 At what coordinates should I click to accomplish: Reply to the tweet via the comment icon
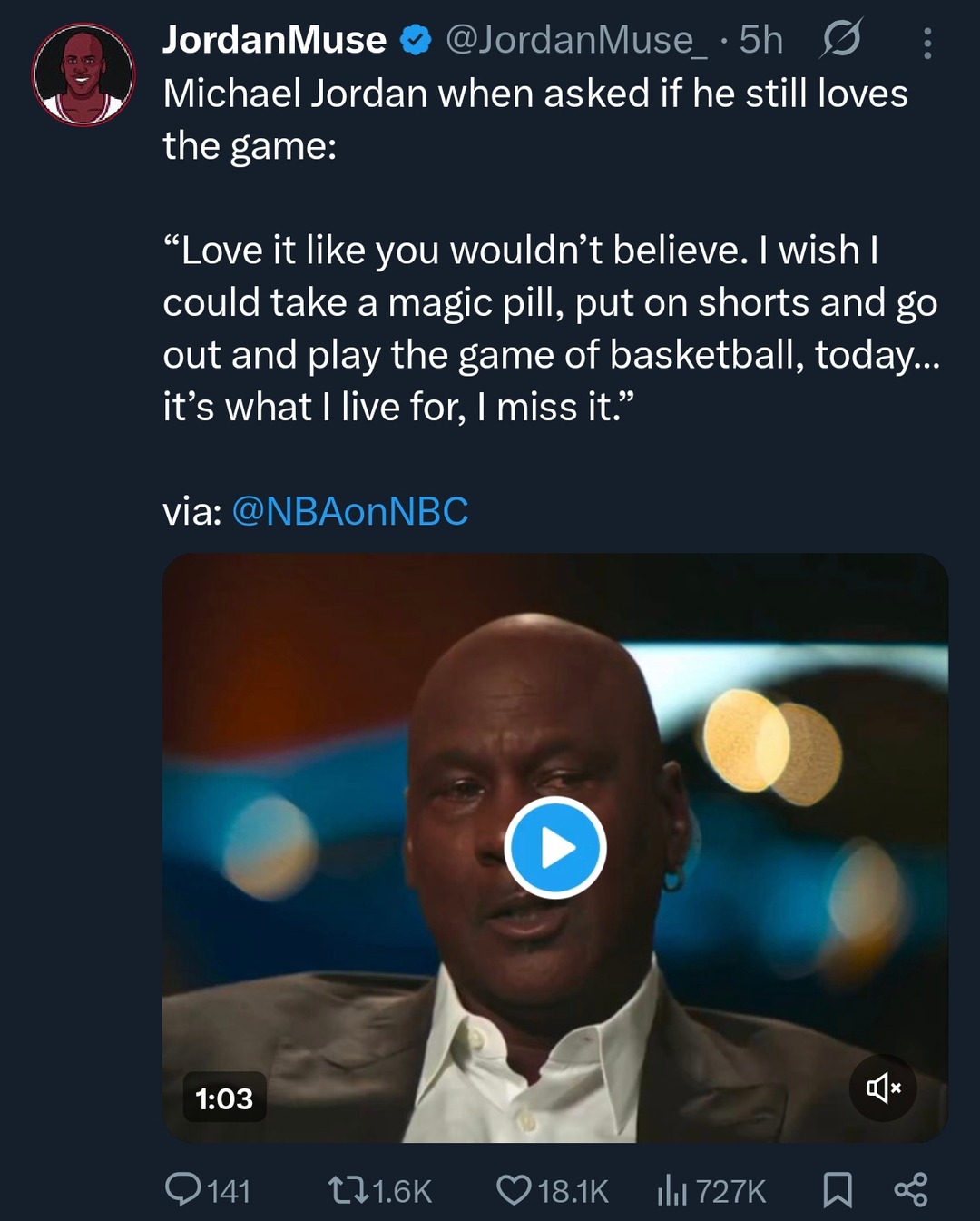click(x=182, y=1190)
